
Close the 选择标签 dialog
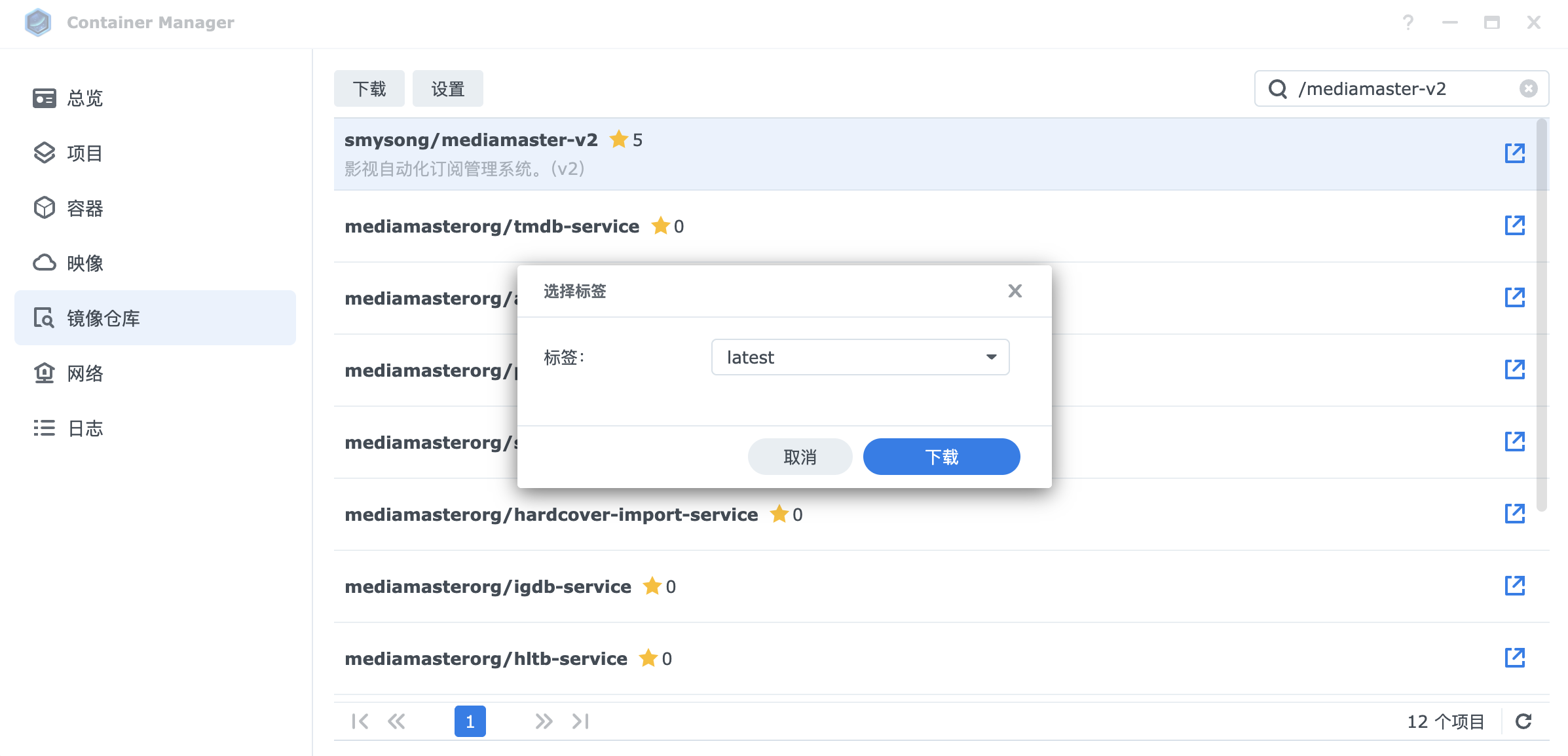tap(1015, 291)
